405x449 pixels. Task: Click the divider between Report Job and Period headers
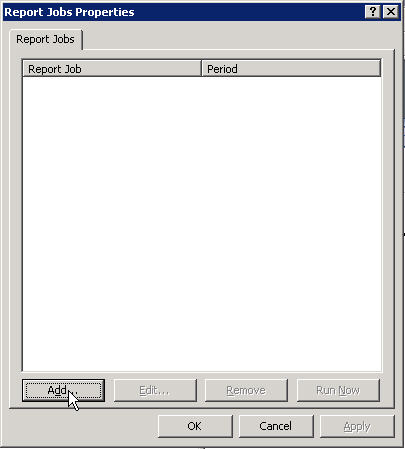pyautogui.click(x=202, y=69)
